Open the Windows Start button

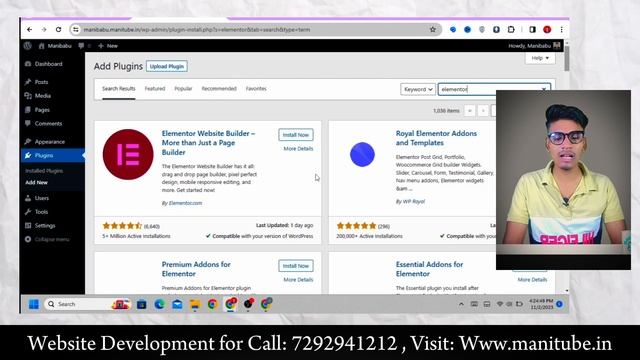point(34,304)
